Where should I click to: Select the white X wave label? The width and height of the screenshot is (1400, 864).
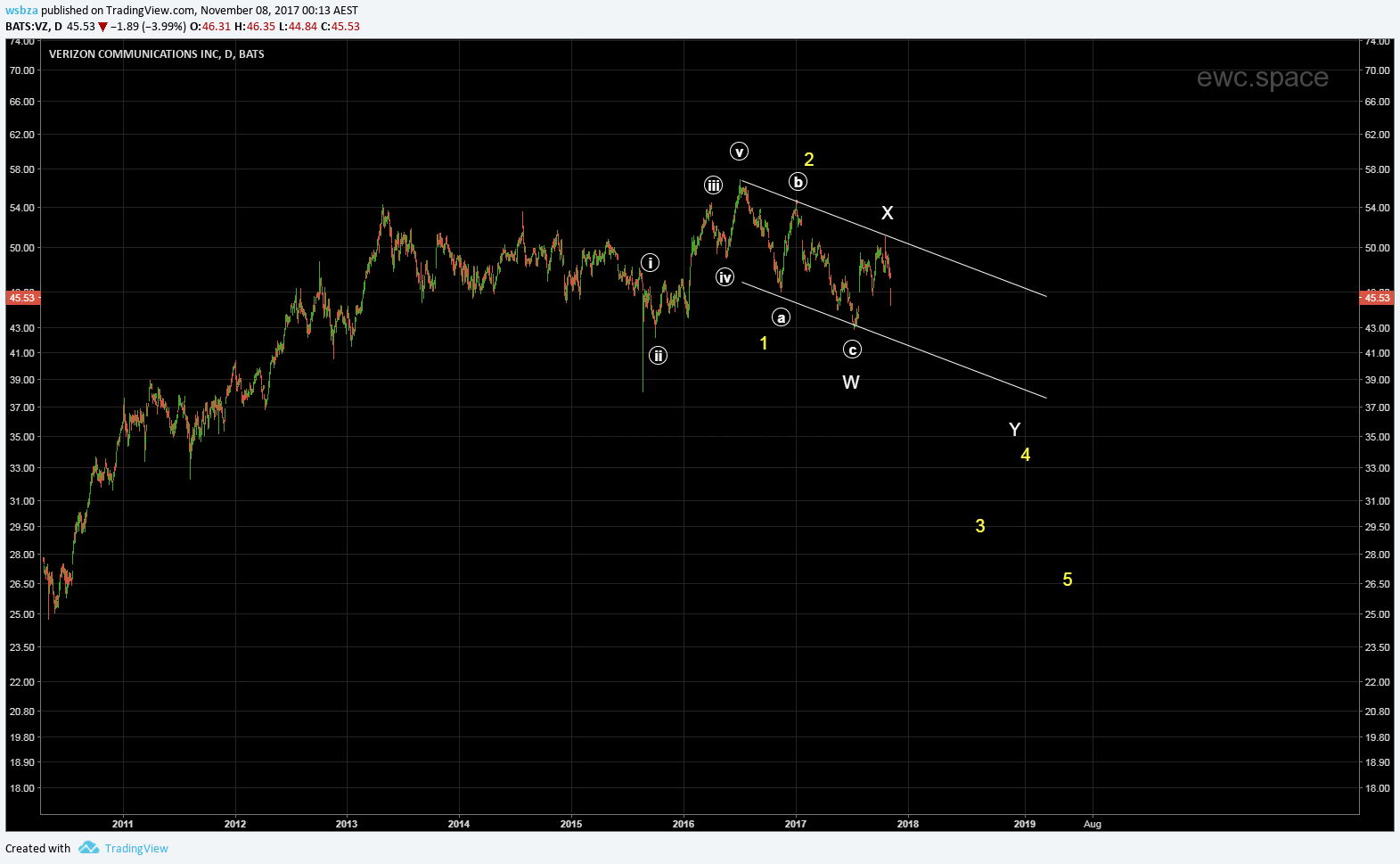(887, 213)
